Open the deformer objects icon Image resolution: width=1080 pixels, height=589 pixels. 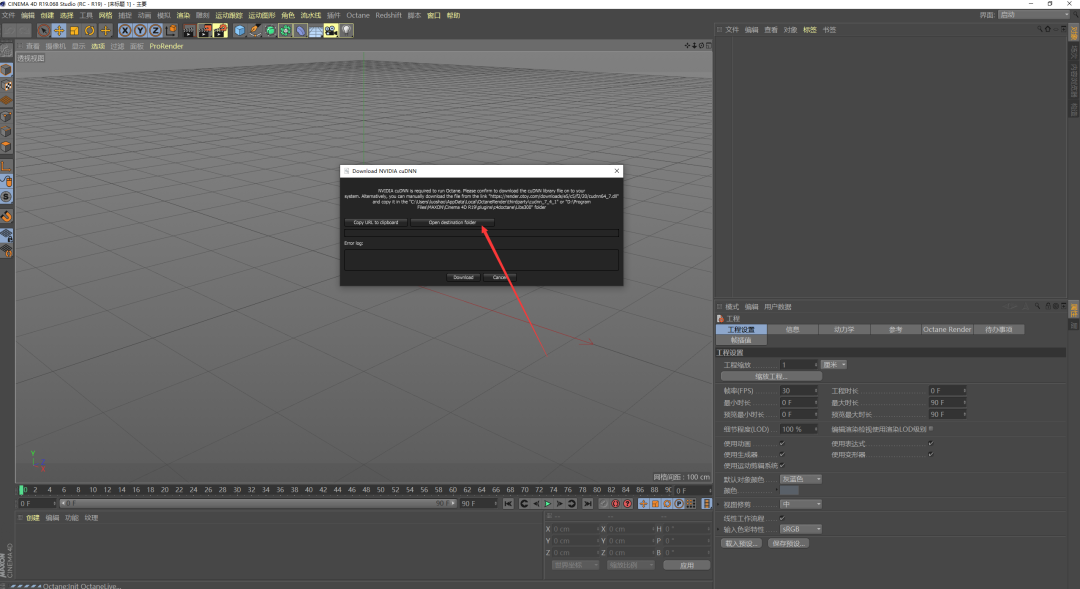(300, 30)
